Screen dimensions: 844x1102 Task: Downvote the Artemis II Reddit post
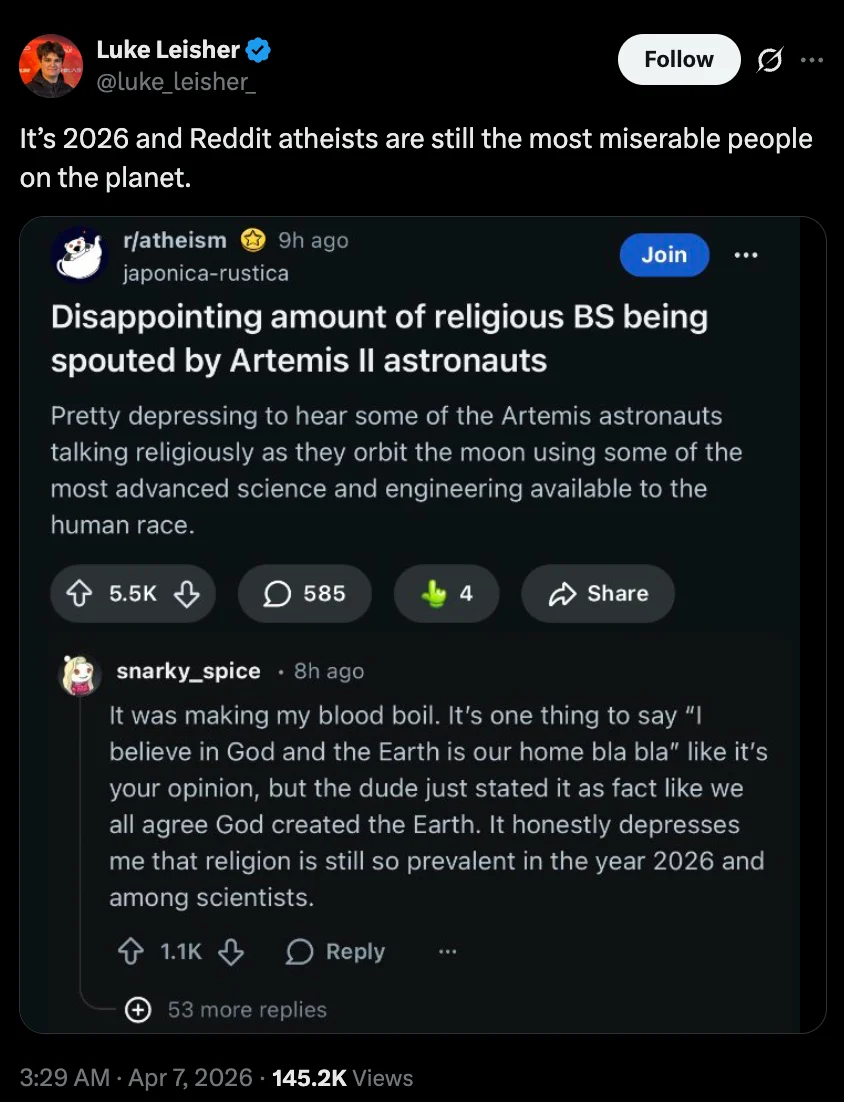pyautogui.click(x=185, y=594)
